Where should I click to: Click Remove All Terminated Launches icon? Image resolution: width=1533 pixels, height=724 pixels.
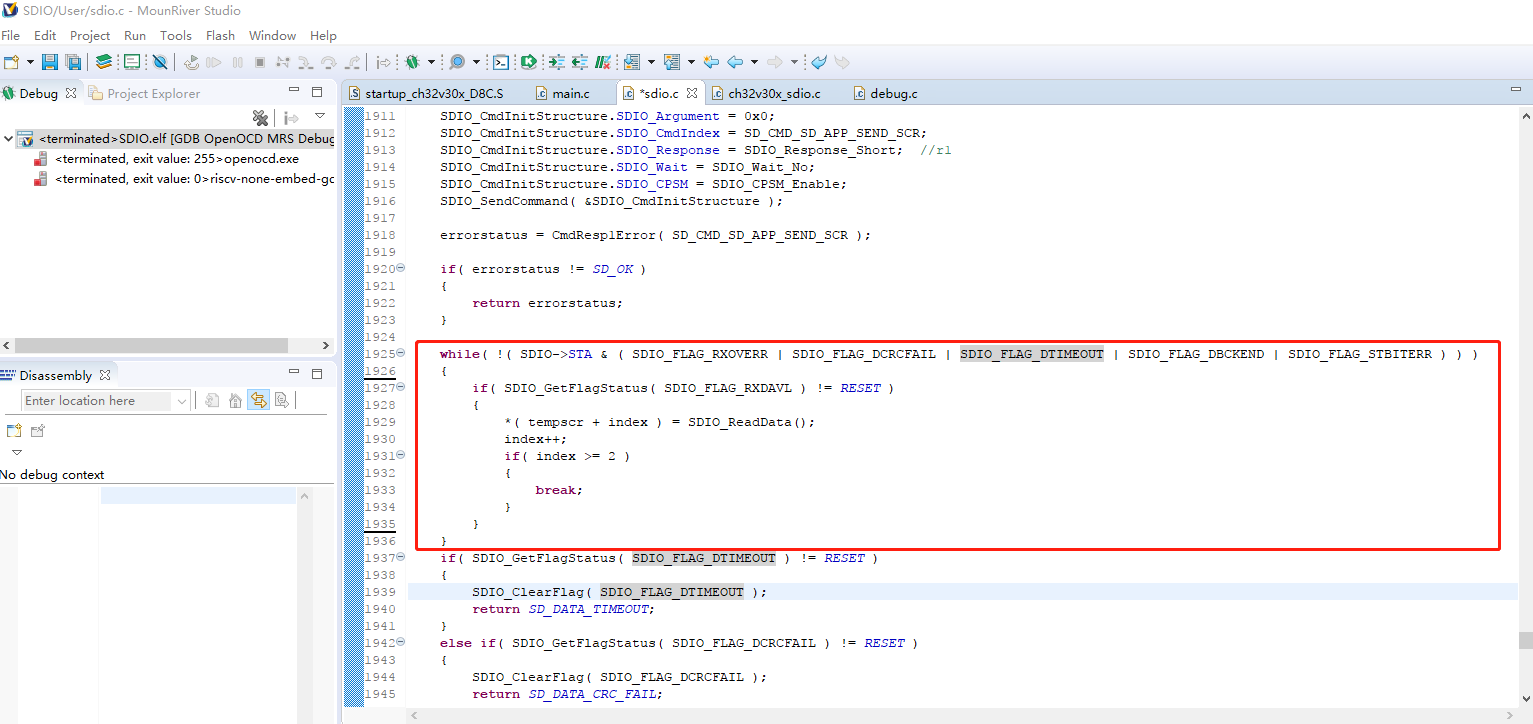click(x=260, y=118)
